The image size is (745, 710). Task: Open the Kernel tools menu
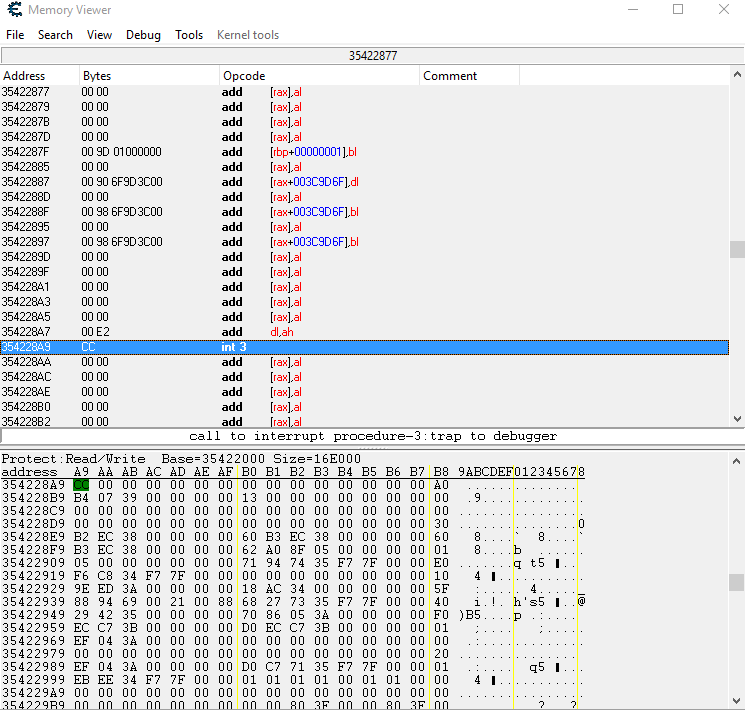pyautogui.click(x=248, y=35)
